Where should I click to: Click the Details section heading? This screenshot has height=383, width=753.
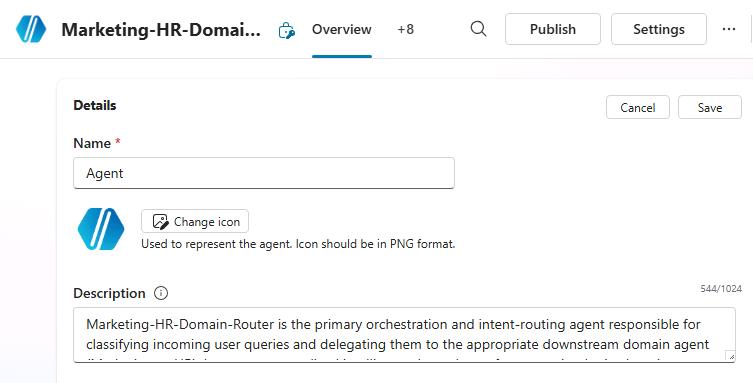click(x=95, y=105)
